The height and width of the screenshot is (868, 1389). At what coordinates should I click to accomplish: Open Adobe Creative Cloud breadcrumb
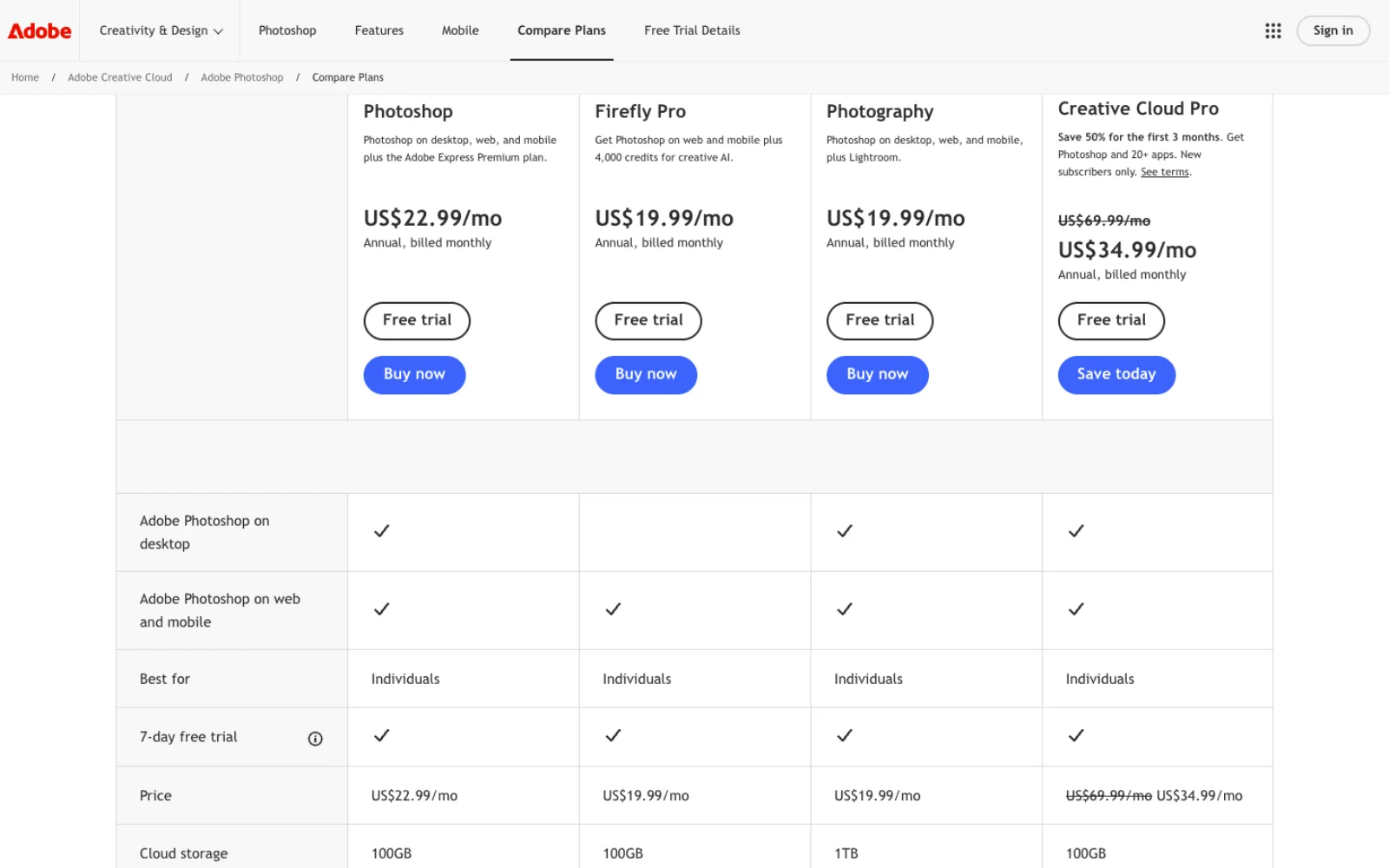click(x=120, y=77)
